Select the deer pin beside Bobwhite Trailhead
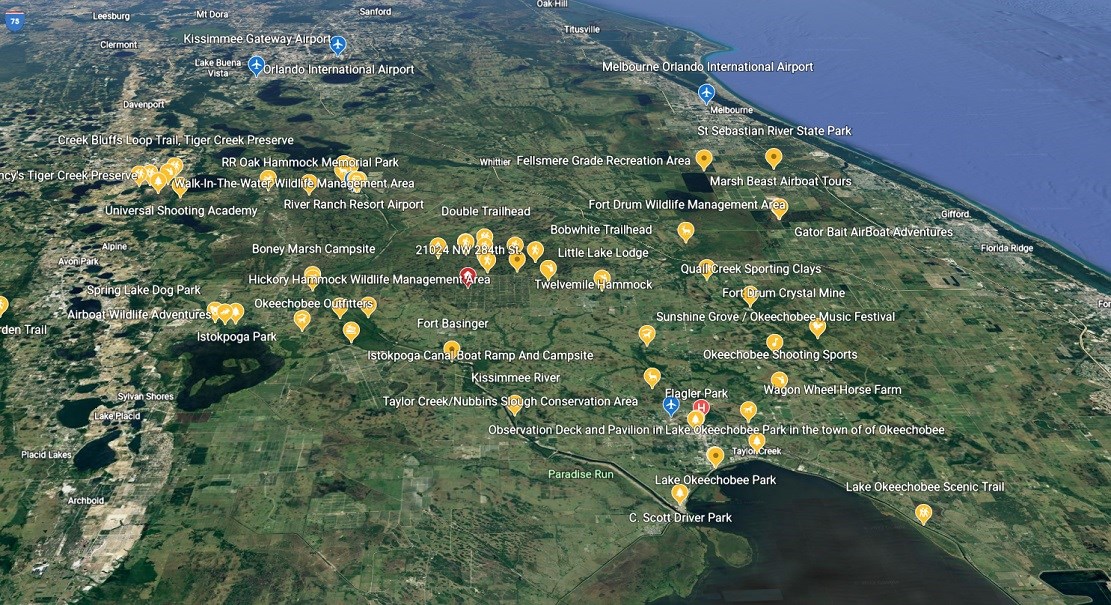Viewport: 1111px width, 605px height. [685, 232]
